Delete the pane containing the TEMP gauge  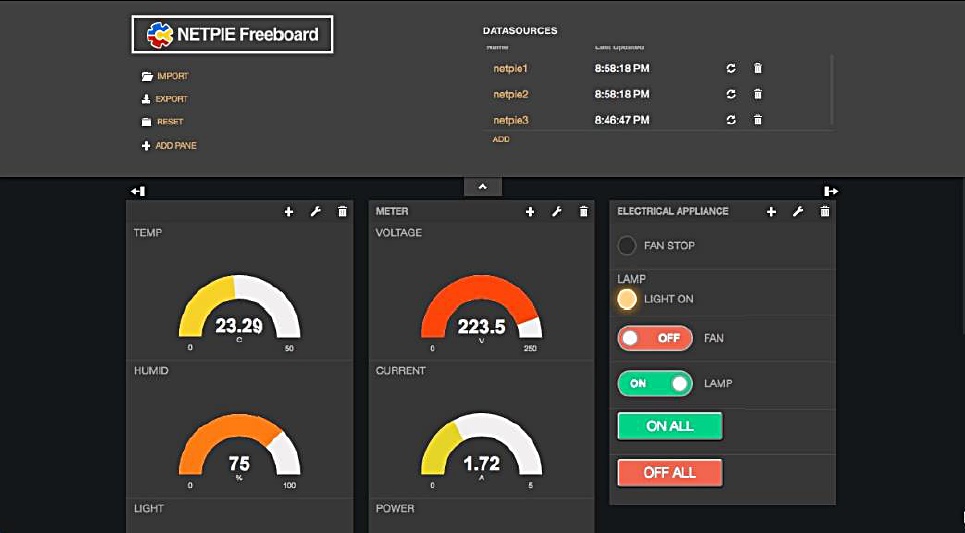[x=342, y=212]
